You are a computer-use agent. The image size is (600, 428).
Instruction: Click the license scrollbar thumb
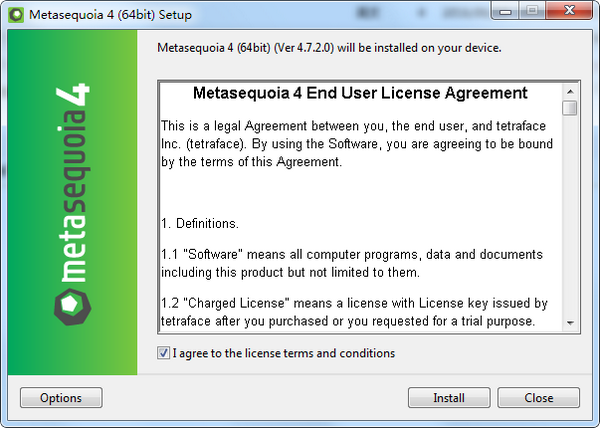[x=569, y=108]
